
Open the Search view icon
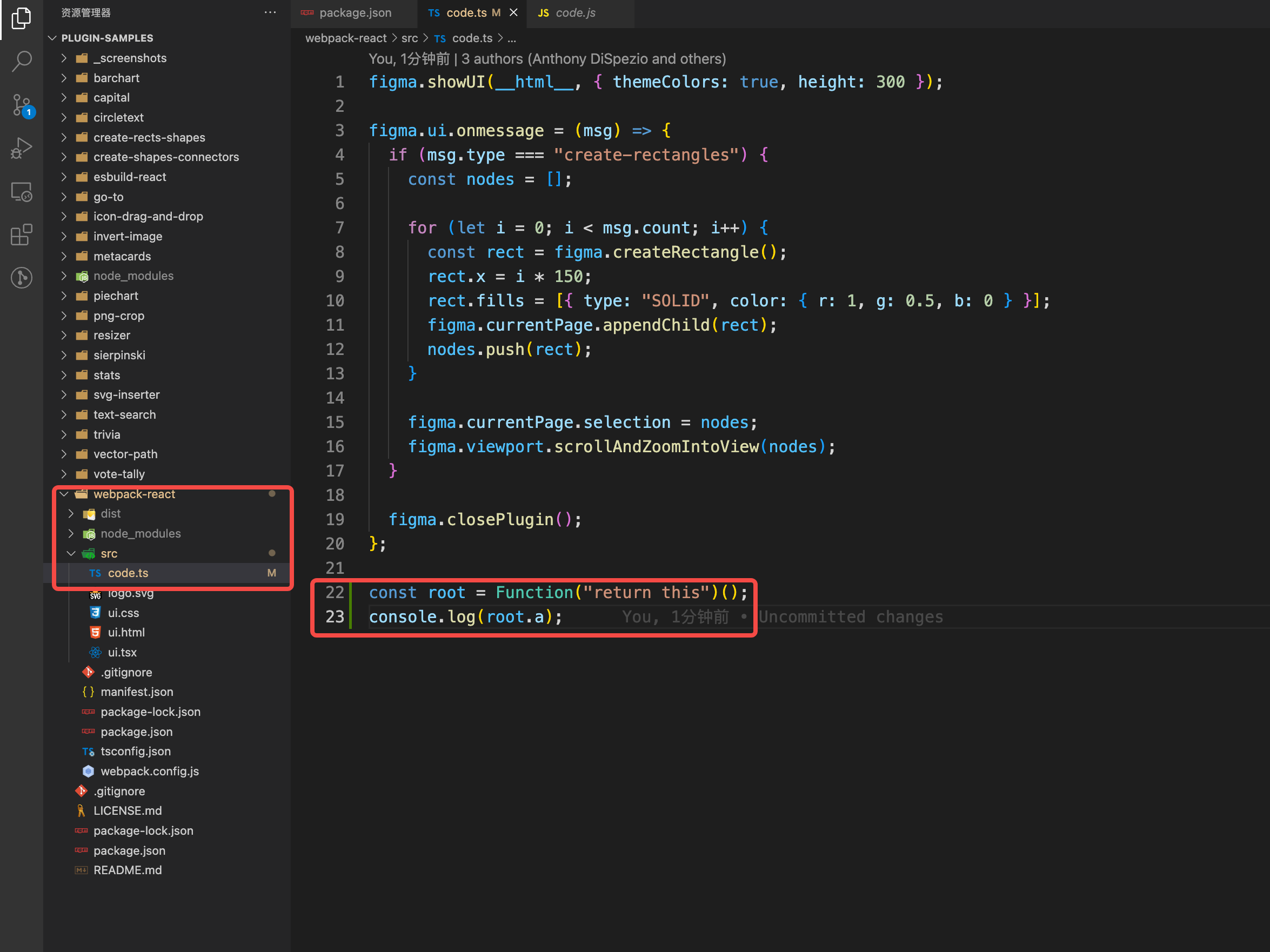click(21, 61)
